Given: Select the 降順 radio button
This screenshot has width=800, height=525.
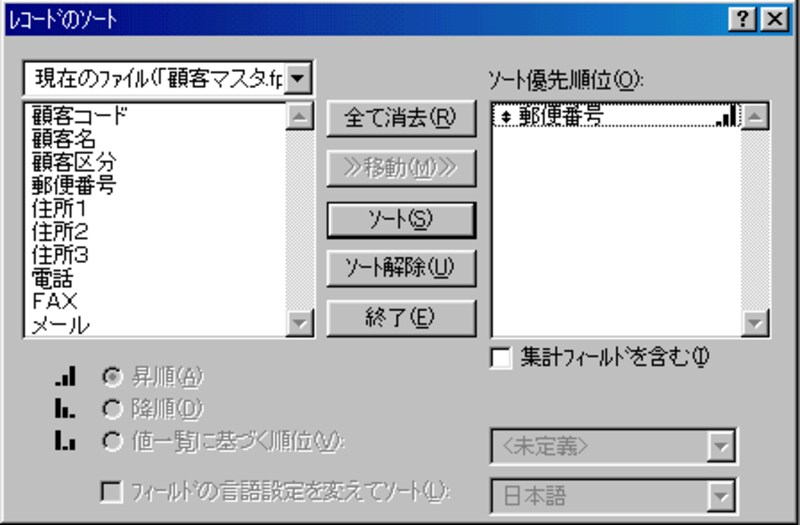Looking at the screenshot, I should pos(112,409).
